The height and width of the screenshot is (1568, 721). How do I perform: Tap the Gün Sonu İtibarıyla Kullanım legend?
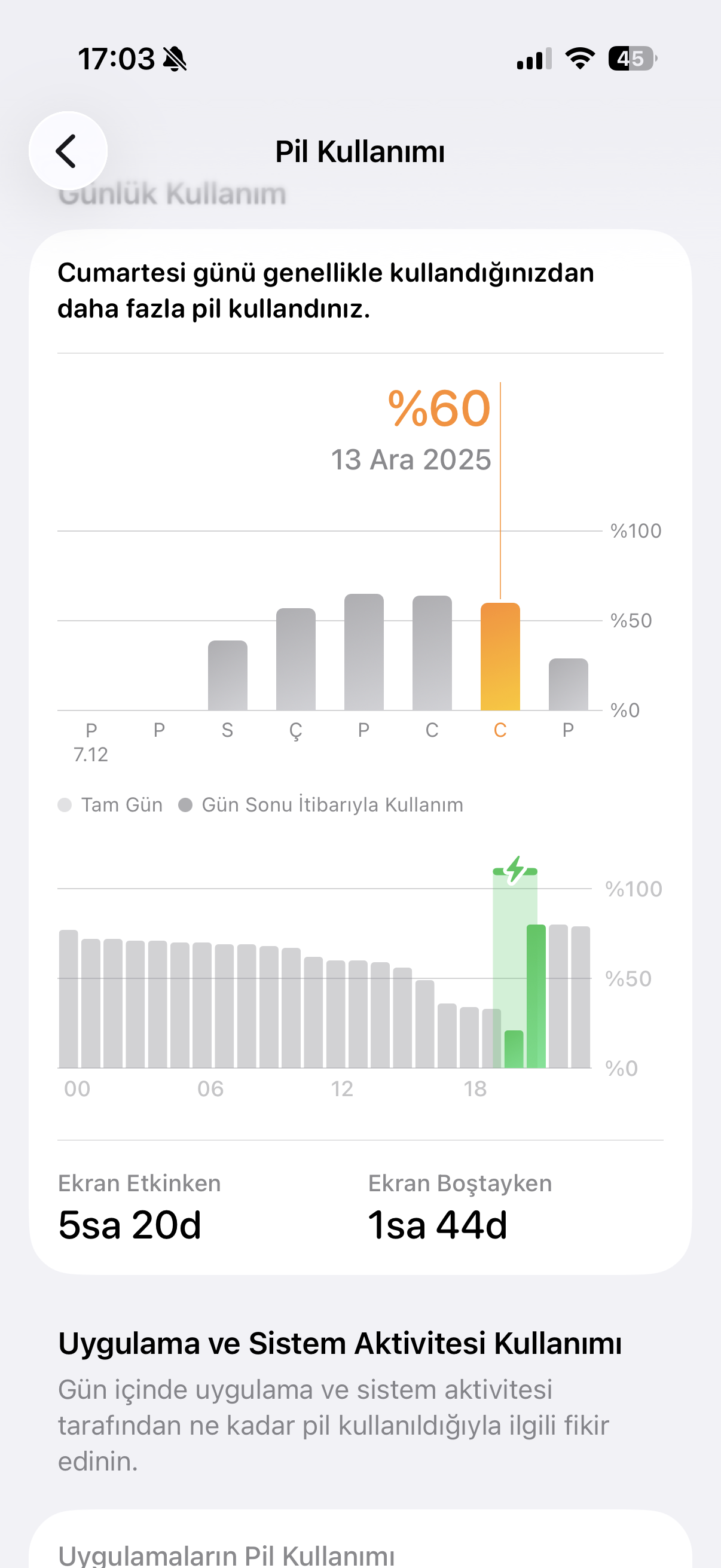pos(321,805)
